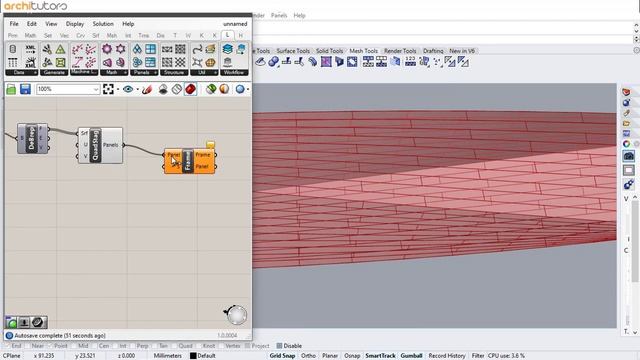This screenshot has height=360, width=640.
Task: Click Record History in status bar
Action: pos(447,356)
